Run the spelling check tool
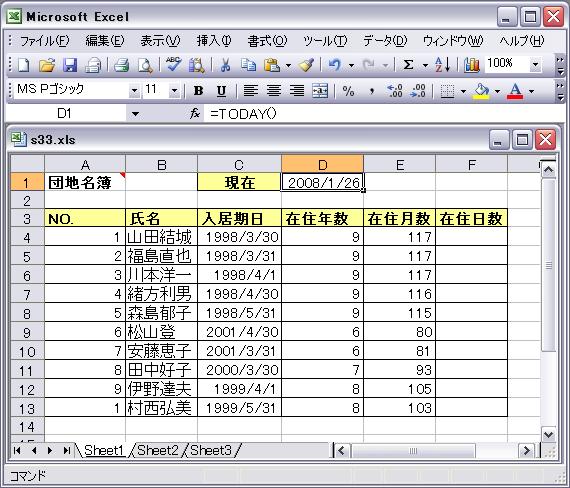 pos(173,65)
